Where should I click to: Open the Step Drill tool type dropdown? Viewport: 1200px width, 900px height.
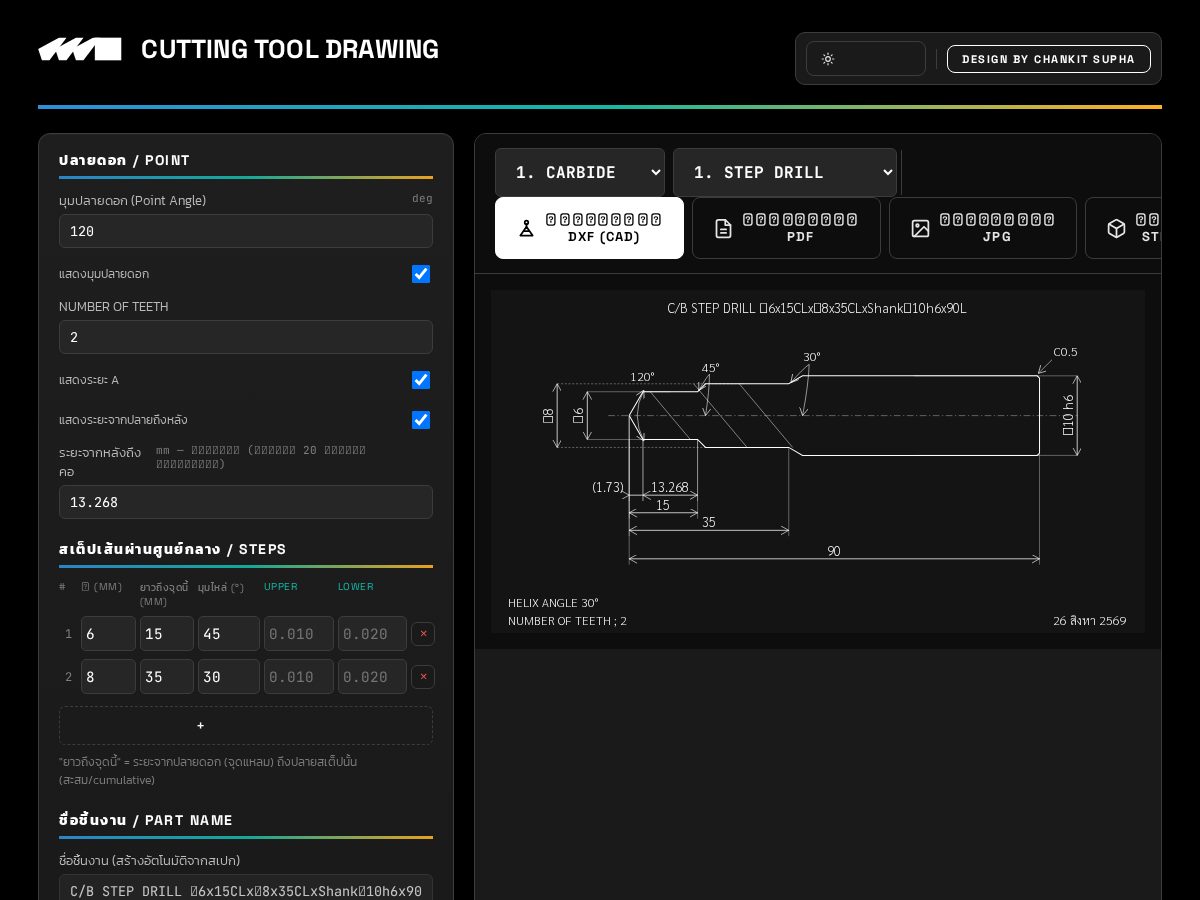[785, 172]
